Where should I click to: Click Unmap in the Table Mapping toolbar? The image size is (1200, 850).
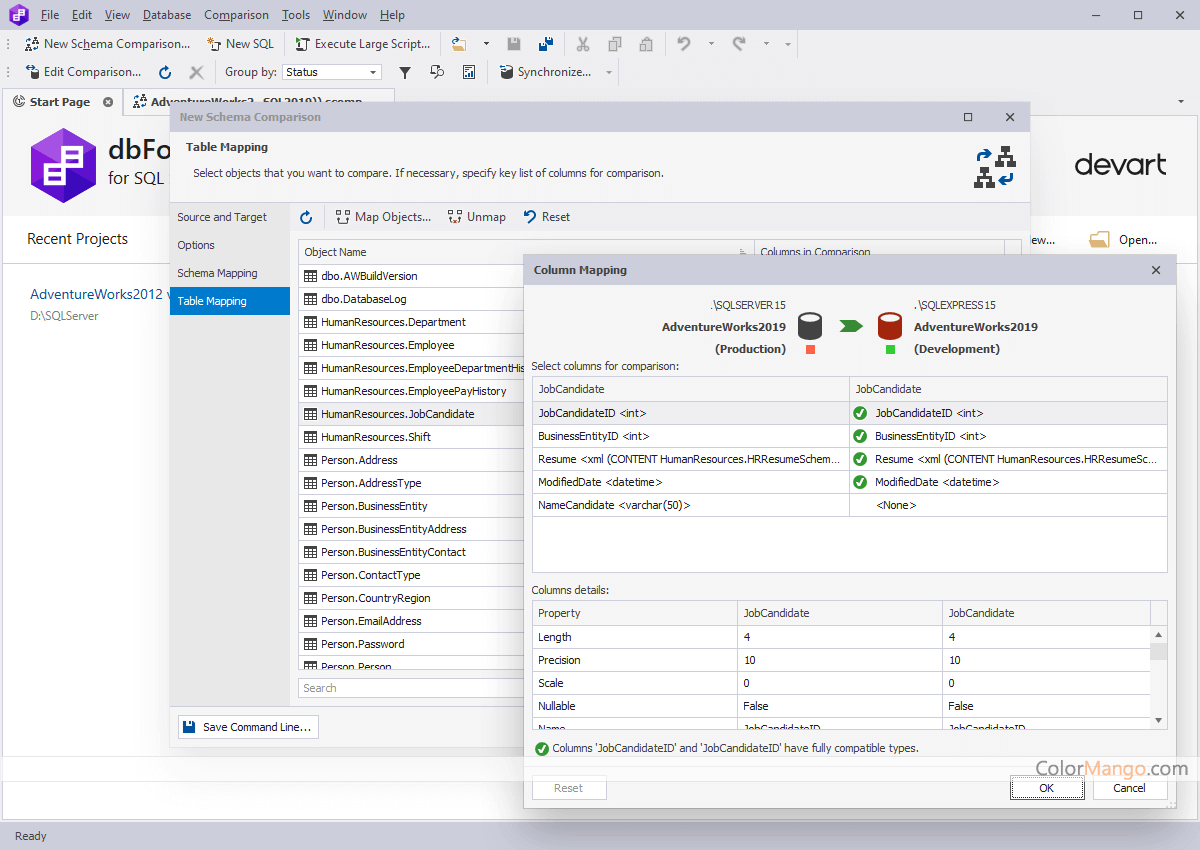(x=476, y=217)
